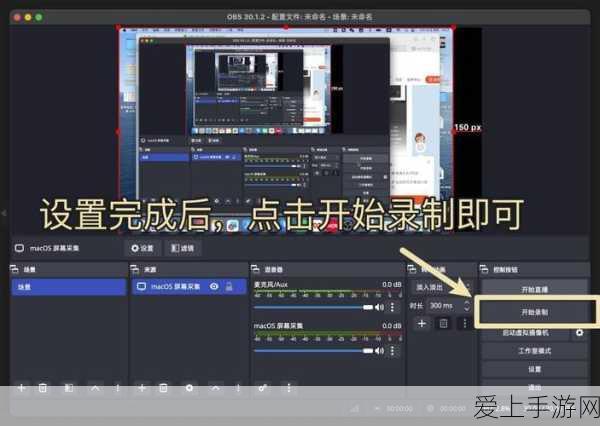Screen dimensions: 600x426
Task: Open 设置 in the controls panel
Action: tap(535, 369)
